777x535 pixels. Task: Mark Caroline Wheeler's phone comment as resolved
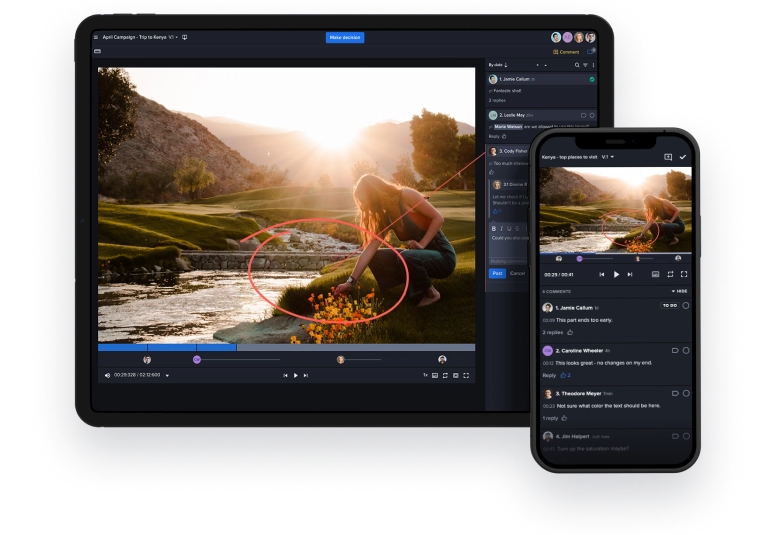pos(686,351)
